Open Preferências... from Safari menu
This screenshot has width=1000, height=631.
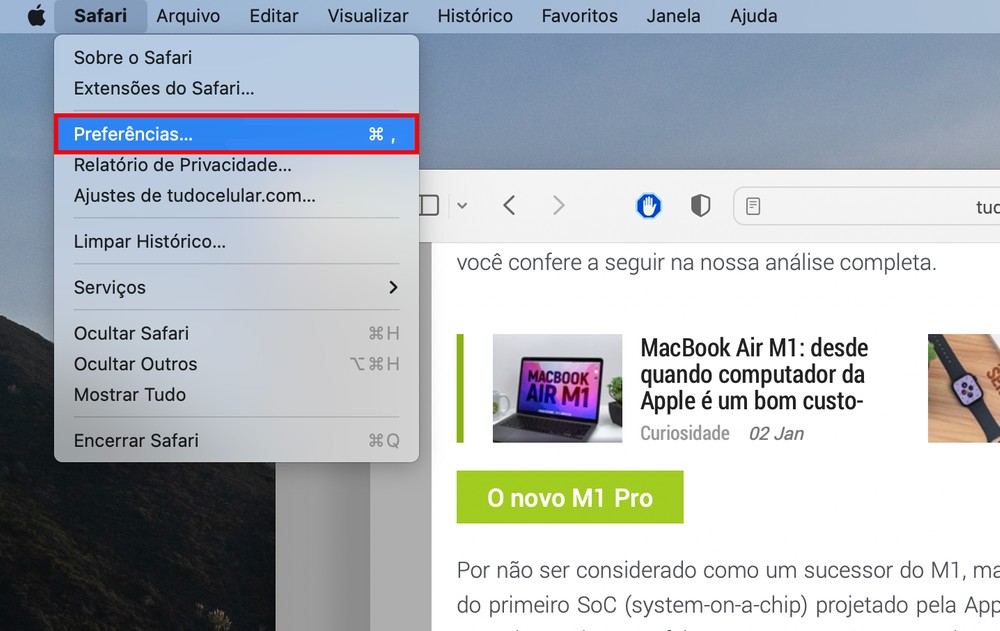(237, 134)
